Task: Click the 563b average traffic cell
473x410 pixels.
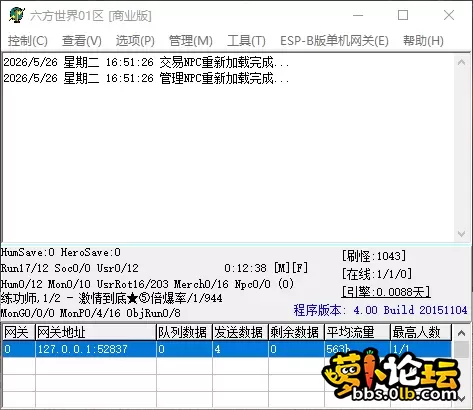Action: coord(357,349)
